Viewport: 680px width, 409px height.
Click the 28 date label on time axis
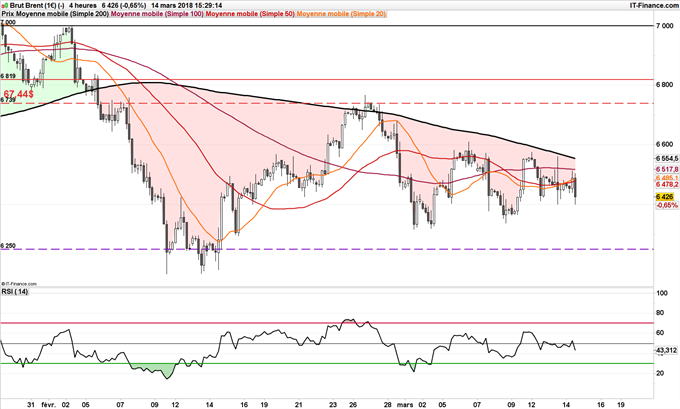pos(388,404)
